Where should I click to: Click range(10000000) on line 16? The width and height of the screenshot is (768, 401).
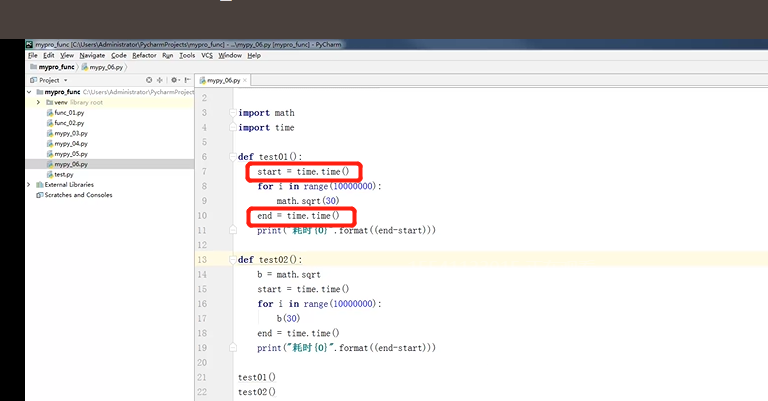[x=340, y=304]
